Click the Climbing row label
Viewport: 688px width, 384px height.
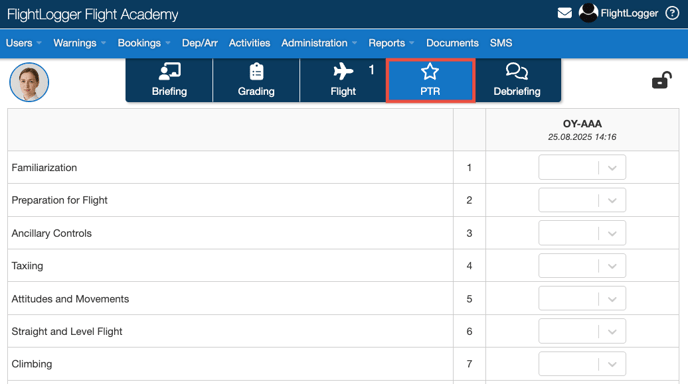pos(32,364)
